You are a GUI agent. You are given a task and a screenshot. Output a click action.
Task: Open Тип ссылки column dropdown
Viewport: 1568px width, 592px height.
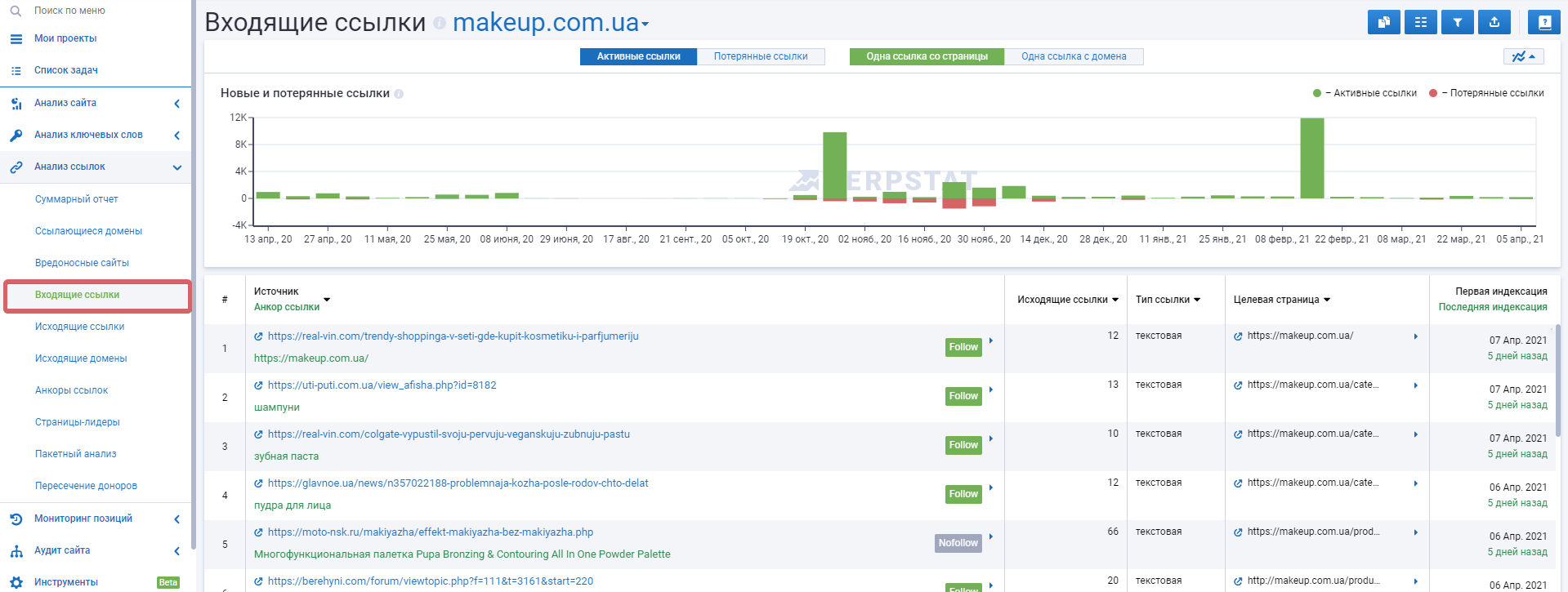(1197, 300)
